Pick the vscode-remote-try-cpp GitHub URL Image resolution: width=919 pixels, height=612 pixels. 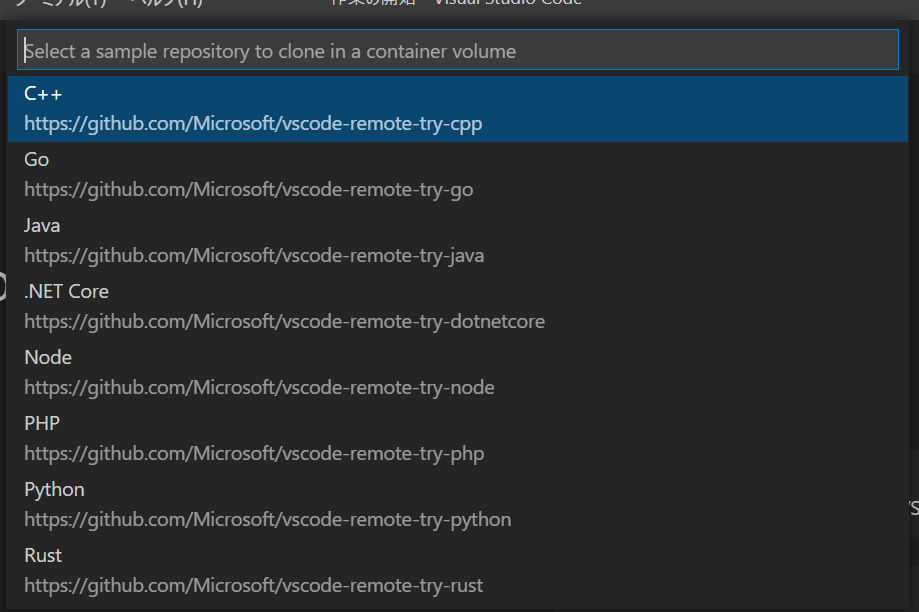[x=253, y=124]
